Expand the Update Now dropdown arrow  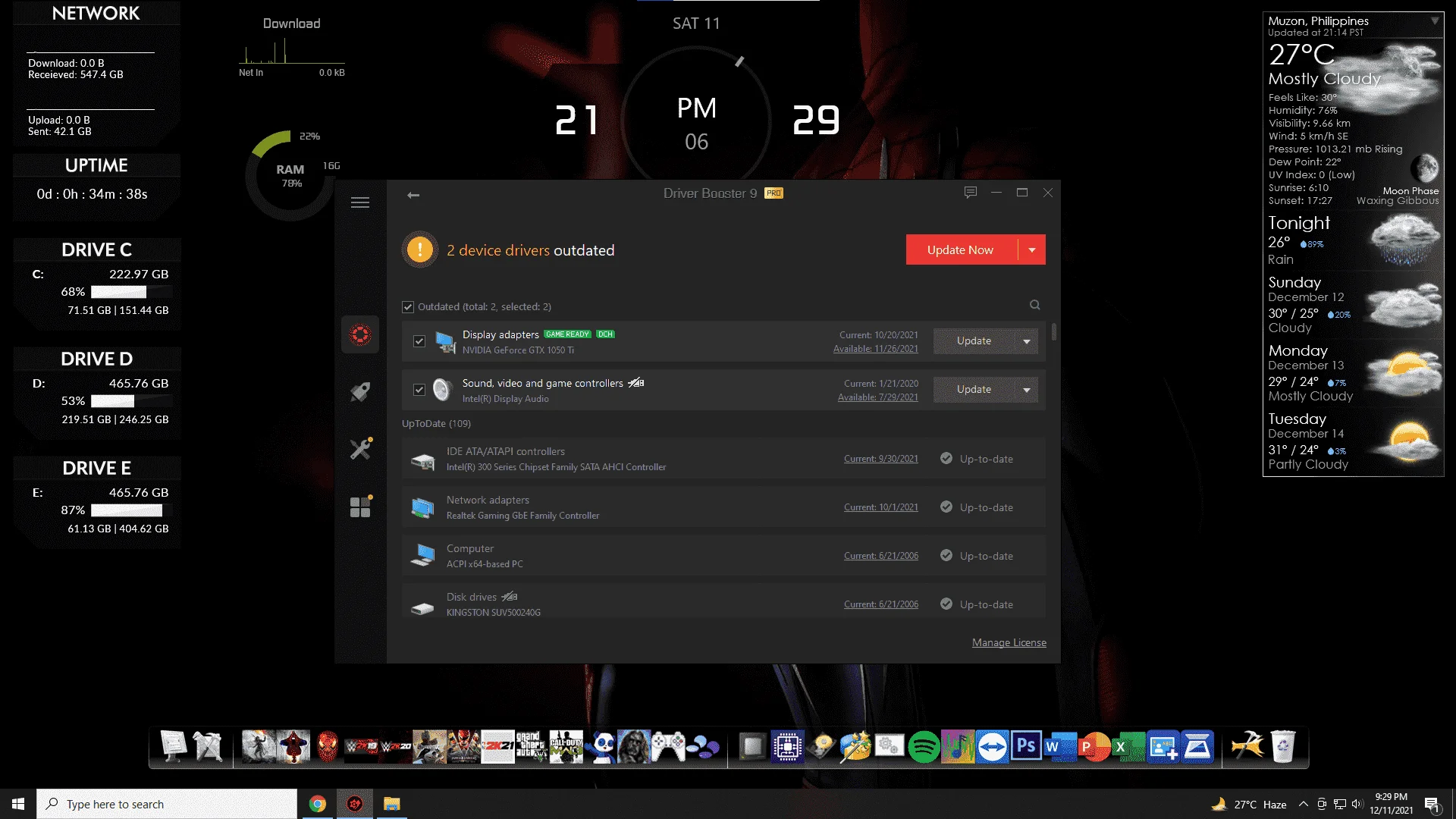(1031, 249)
